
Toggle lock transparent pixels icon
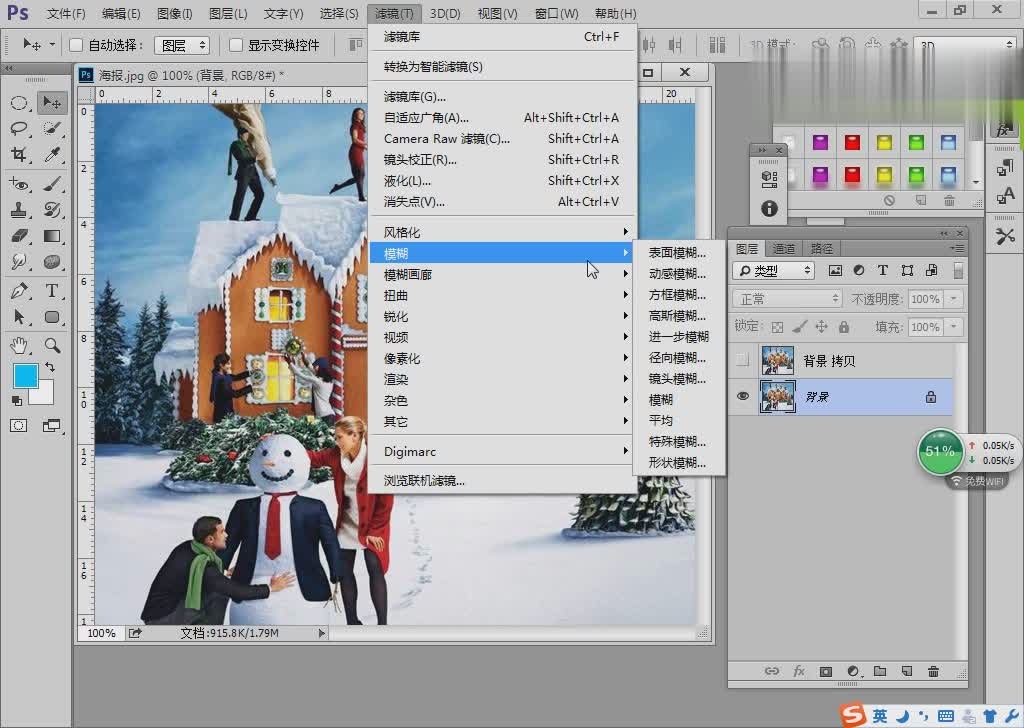(777, 327)
